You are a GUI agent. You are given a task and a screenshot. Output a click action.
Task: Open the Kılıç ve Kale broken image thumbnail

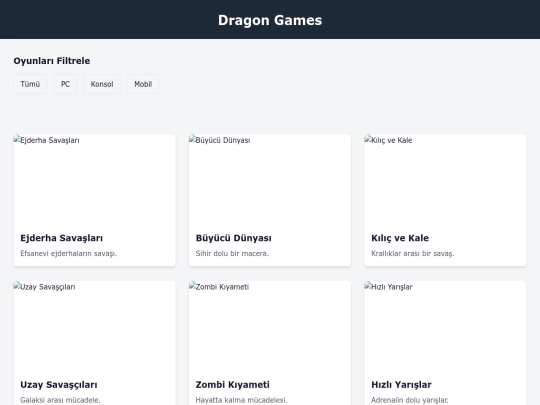pos(445,179)
